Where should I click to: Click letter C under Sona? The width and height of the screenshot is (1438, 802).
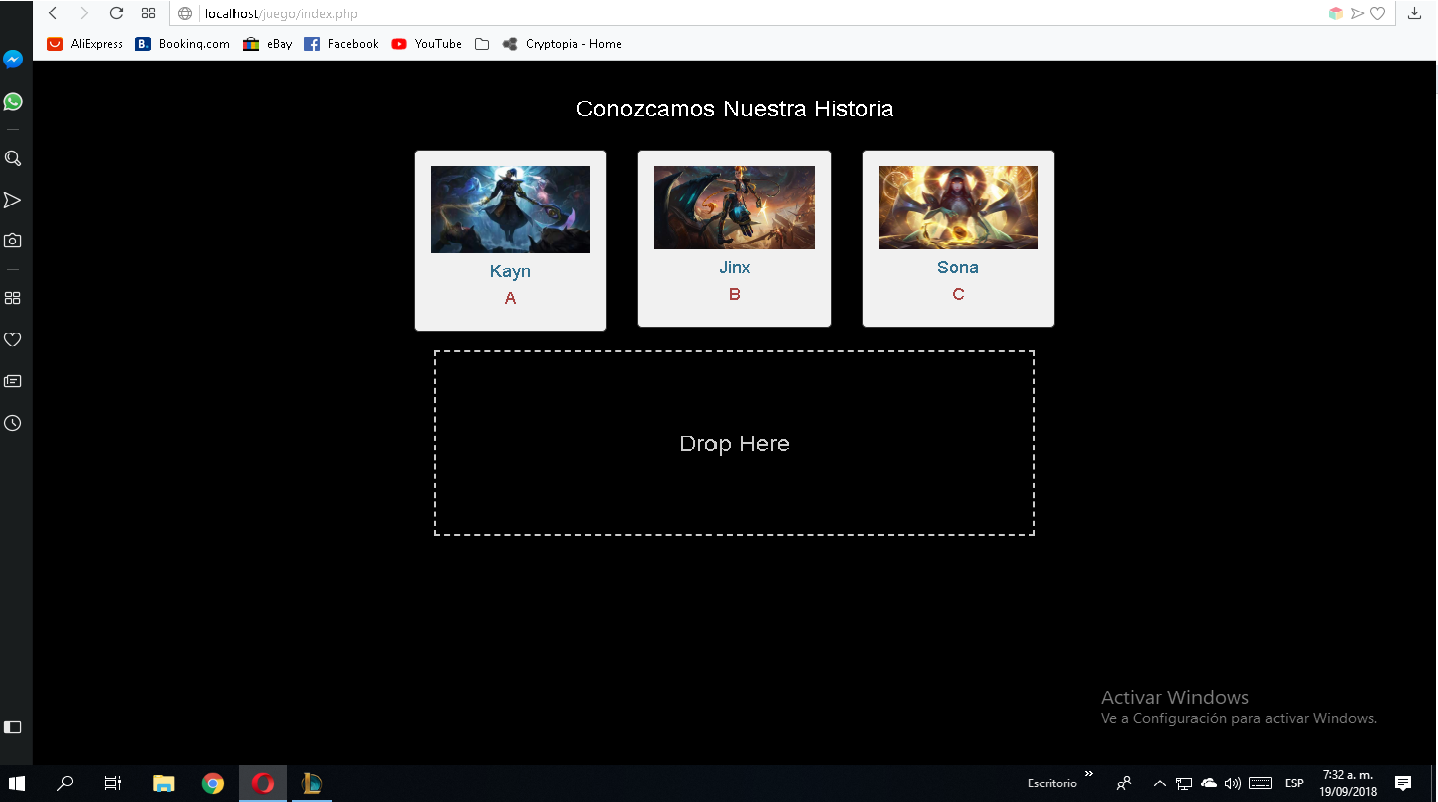(958, 294)
